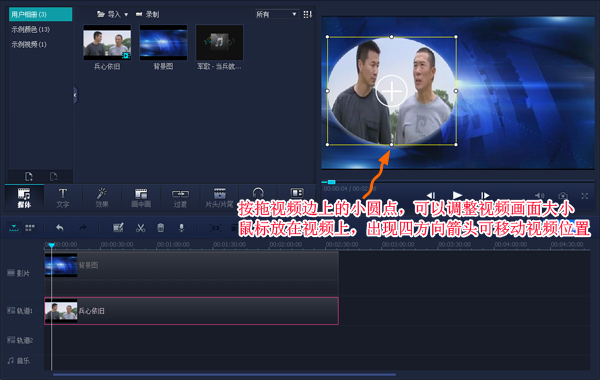Click the top-right corner resize handle
The image size is (600, 380).
pos(456,37)
